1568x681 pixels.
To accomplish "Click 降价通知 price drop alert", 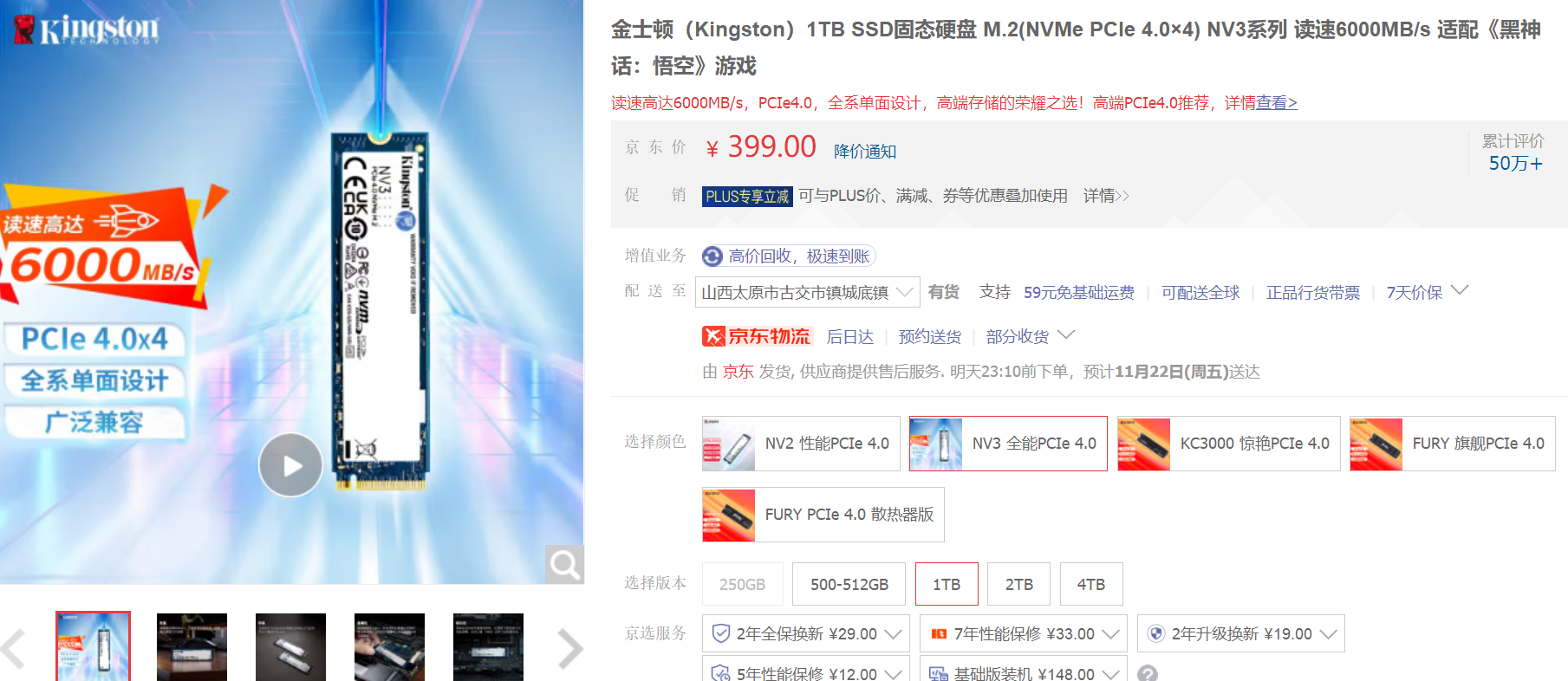I will click(x=865, y=152).
